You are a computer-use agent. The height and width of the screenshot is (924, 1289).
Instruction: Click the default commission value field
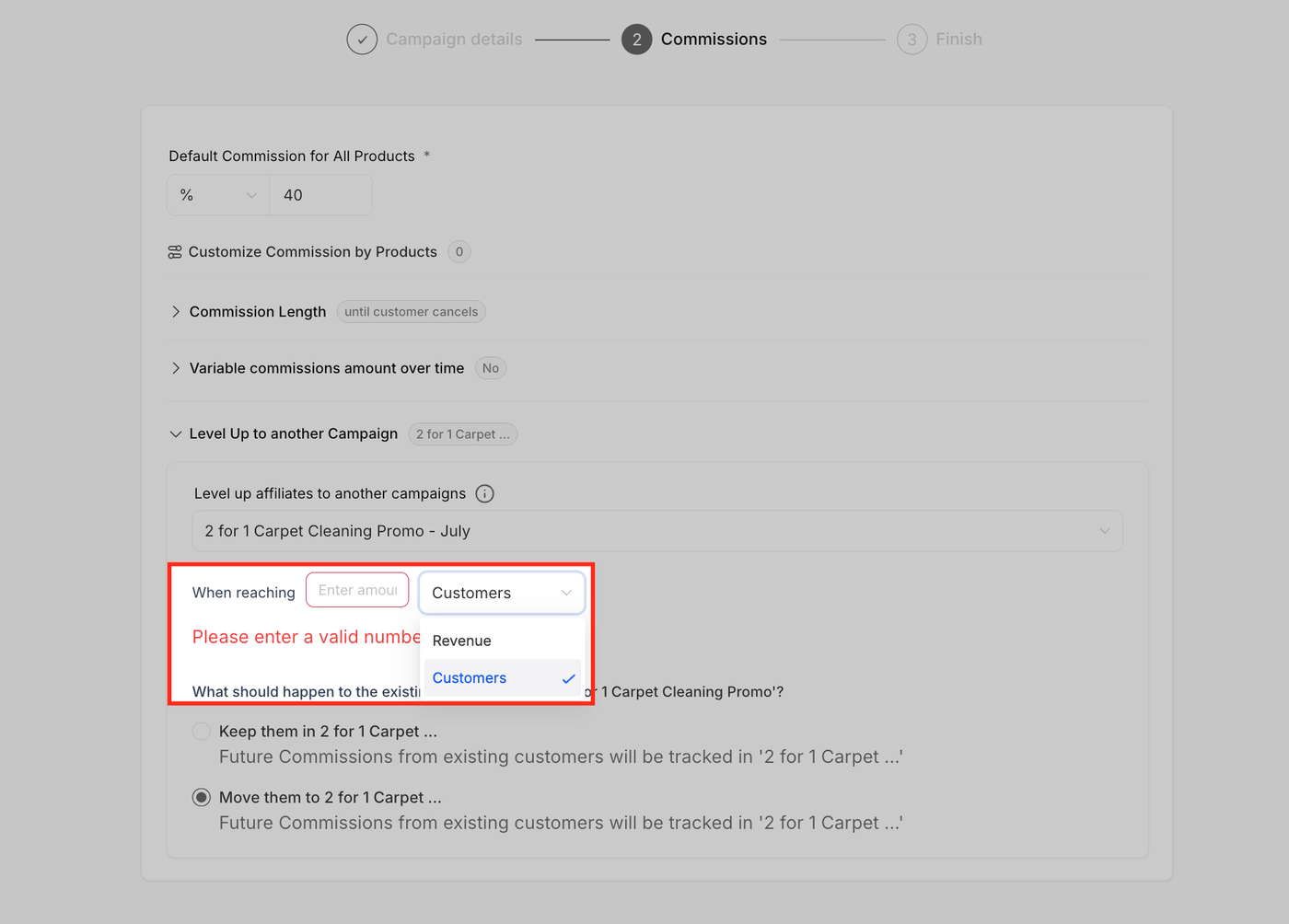[320, 195]
